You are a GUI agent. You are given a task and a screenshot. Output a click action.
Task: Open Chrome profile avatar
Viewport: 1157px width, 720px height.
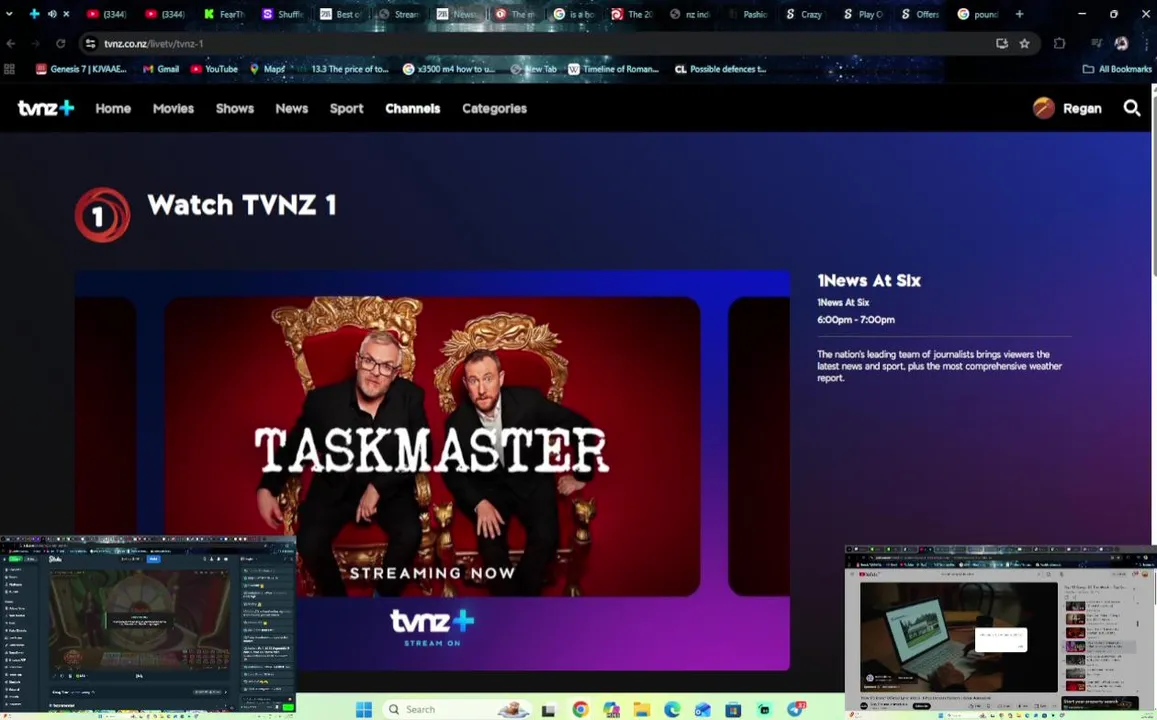(x=1122, y=44)
